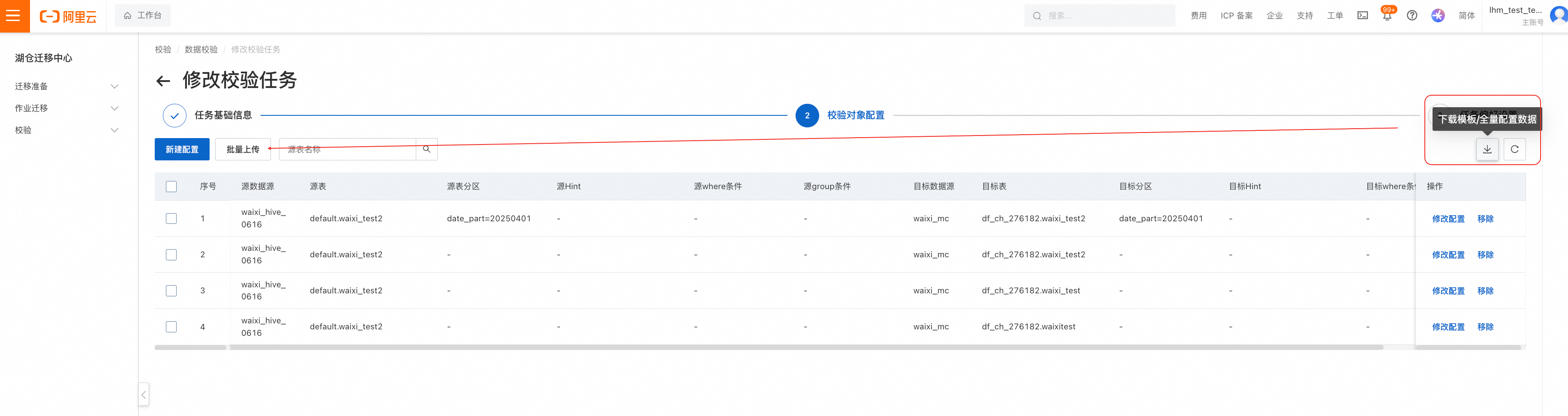Check the row 4 checkbox

[171, 327]
